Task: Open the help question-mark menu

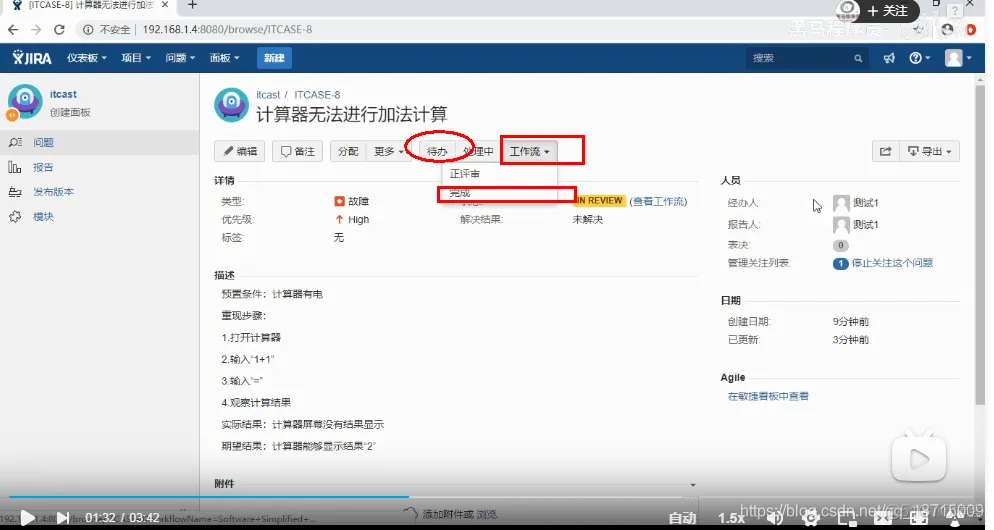Action: click(919, 58)
